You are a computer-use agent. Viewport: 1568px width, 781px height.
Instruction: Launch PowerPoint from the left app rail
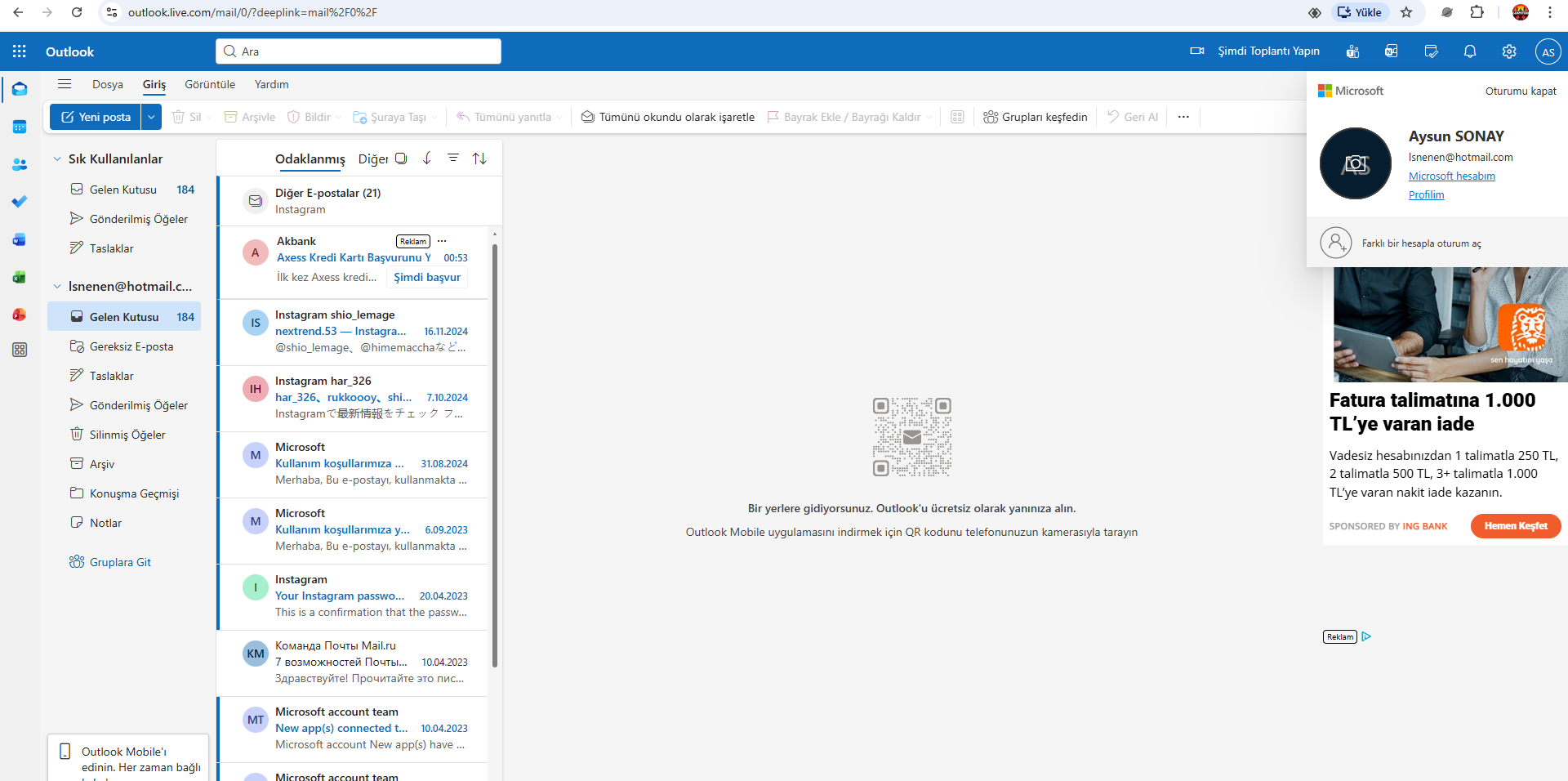[20, 315]
